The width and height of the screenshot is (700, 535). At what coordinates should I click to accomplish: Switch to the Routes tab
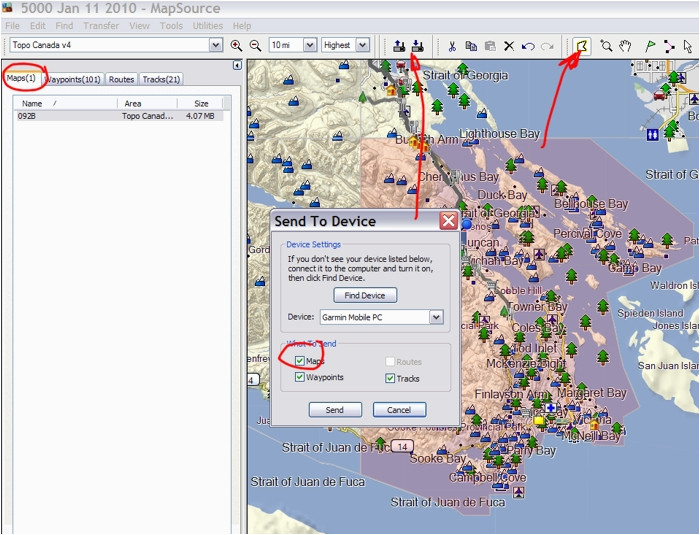121,79
